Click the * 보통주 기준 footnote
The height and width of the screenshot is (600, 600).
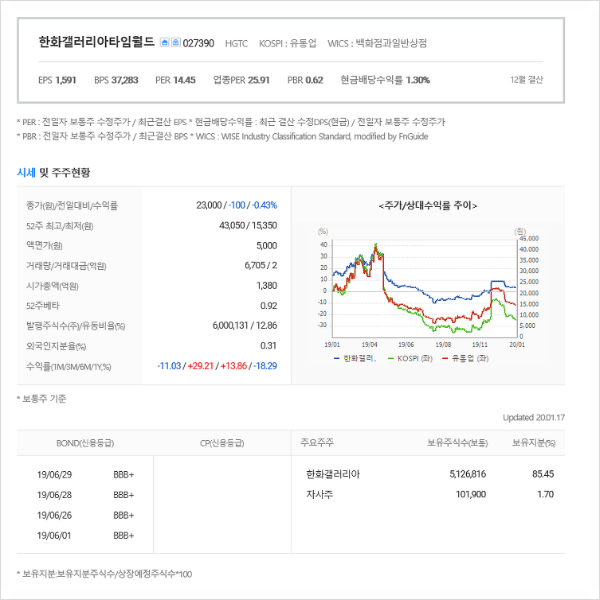41,399
